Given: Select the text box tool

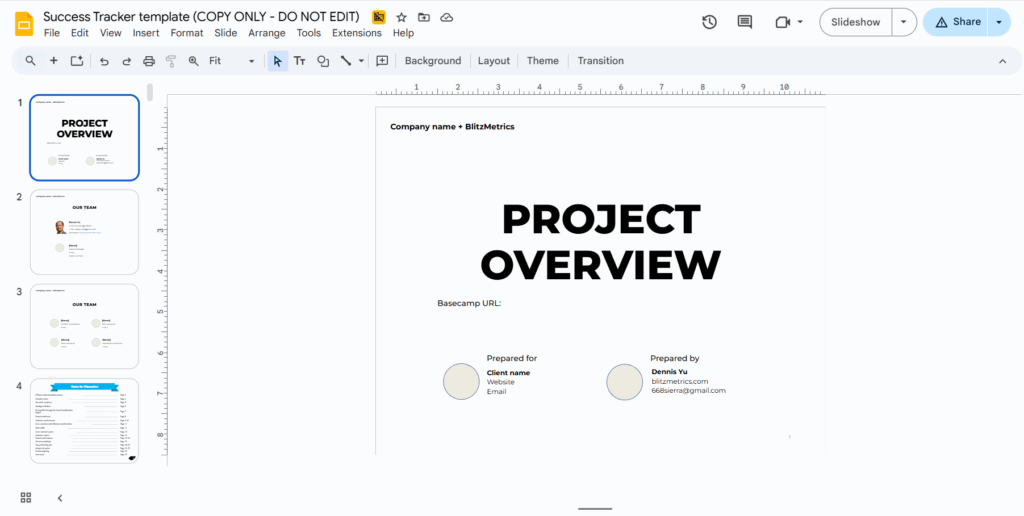Looking at the screenshot, I should [299, 61].
